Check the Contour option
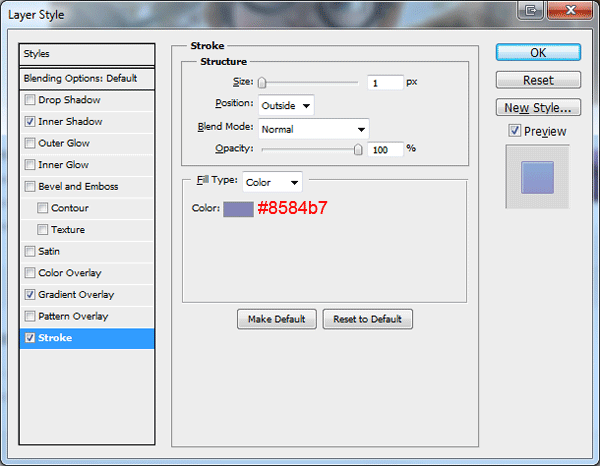Viewport: 600px width, 466px height. click(x=42, y=208)
